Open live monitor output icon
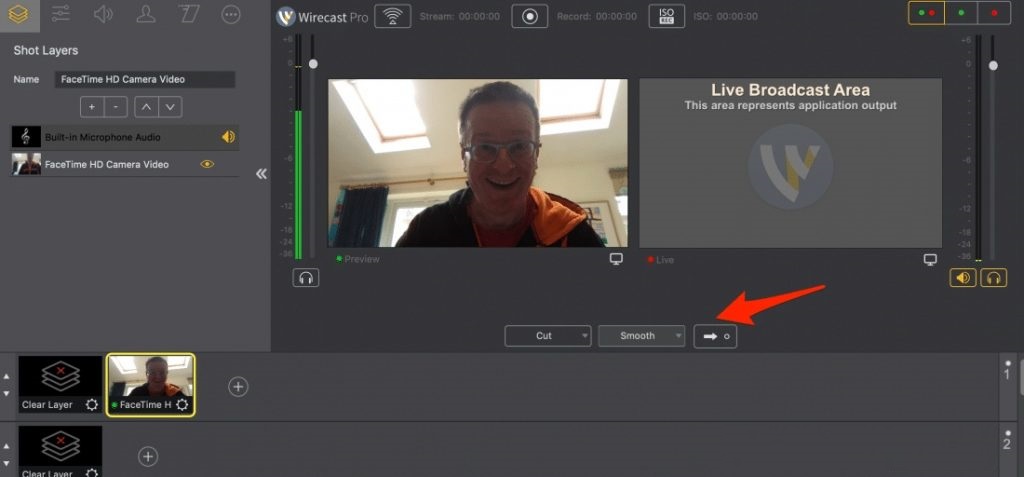Image resolution: width=1024 pixels, height=477 pixels. (931, 259)
